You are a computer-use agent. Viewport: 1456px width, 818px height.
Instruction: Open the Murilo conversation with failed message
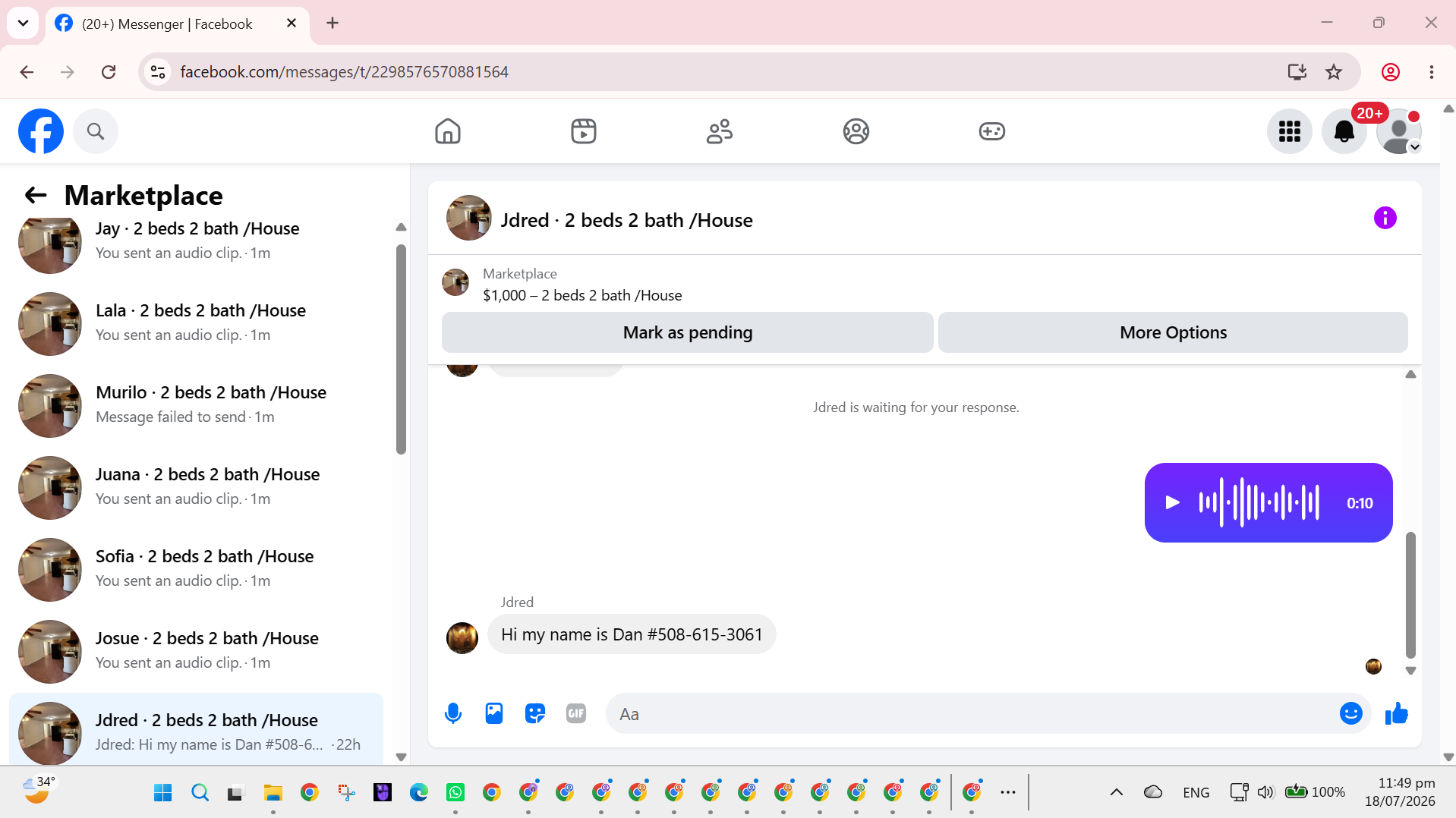coord(196,405)
